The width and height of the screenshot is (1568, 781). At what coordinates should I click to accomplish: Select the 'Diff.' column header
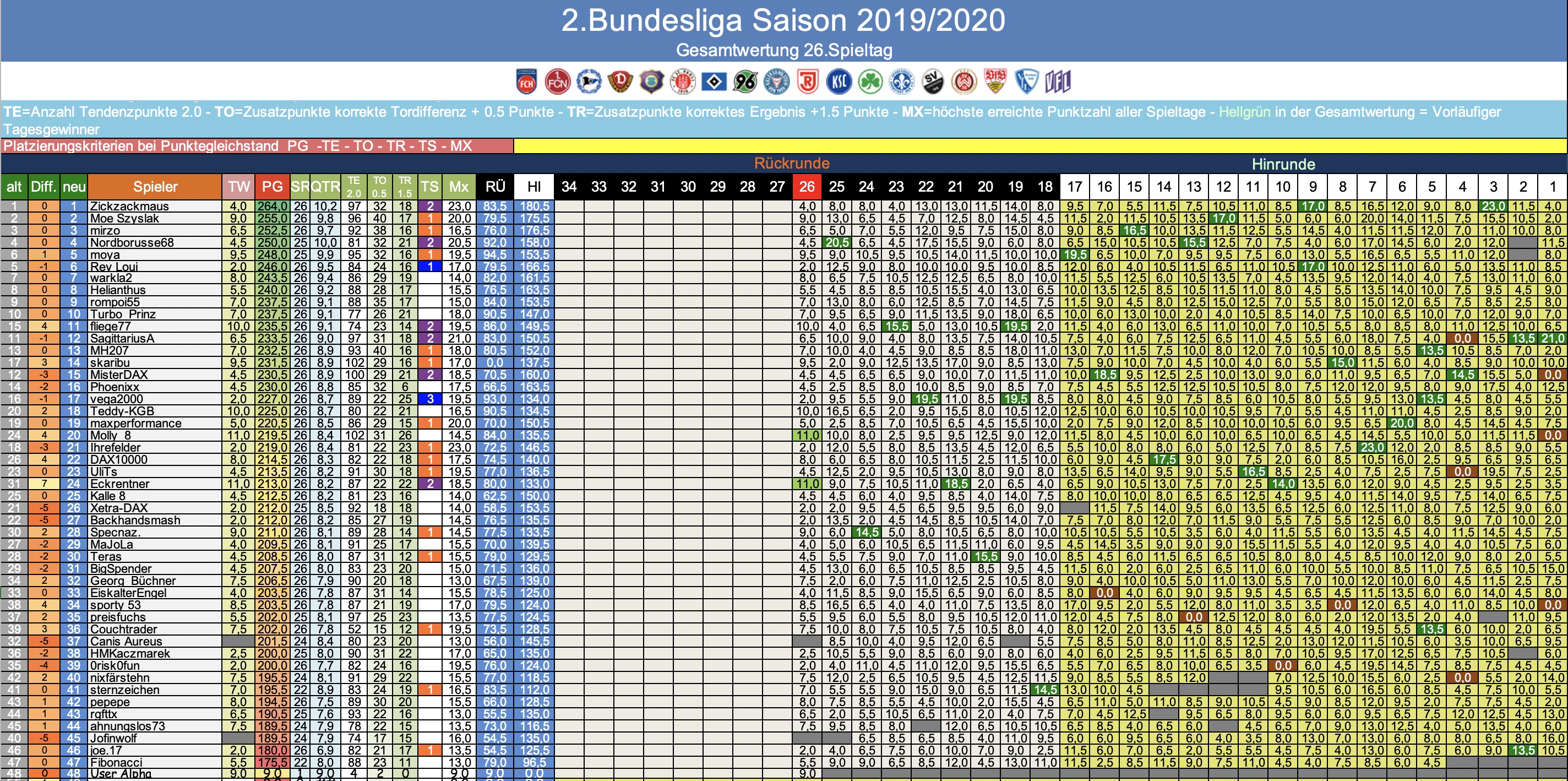44,187
